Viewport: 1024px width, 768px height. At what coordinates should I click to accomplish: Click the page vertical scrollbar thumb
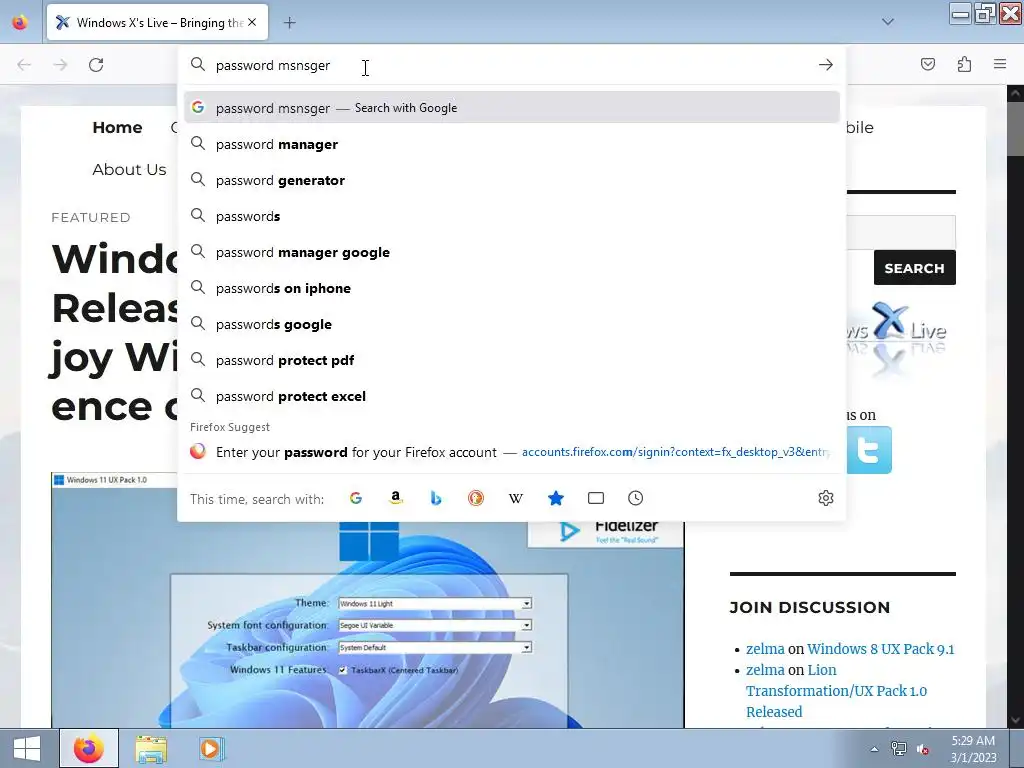pyautogui.click(x=1016, y=128)
